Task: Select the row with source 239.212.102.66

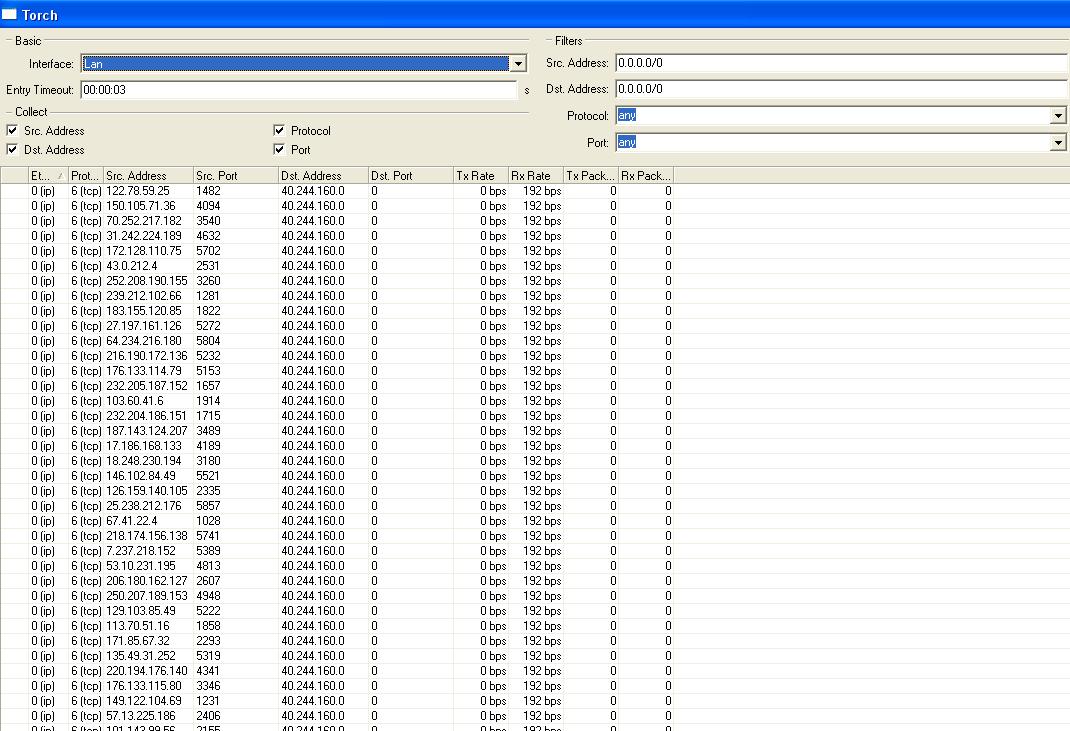Action: point(337,296)
